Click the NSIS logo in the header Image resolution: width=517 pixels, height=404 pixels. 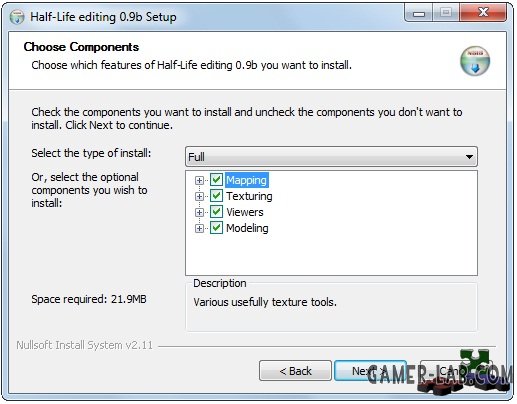tap(475, 61)
